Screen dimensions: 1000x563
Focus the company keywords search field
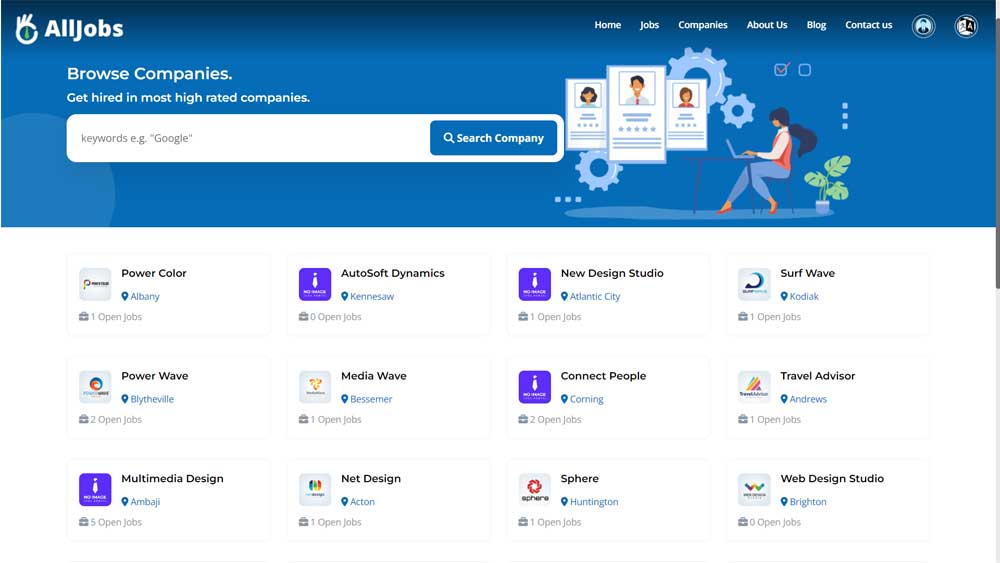click(249, 138)
